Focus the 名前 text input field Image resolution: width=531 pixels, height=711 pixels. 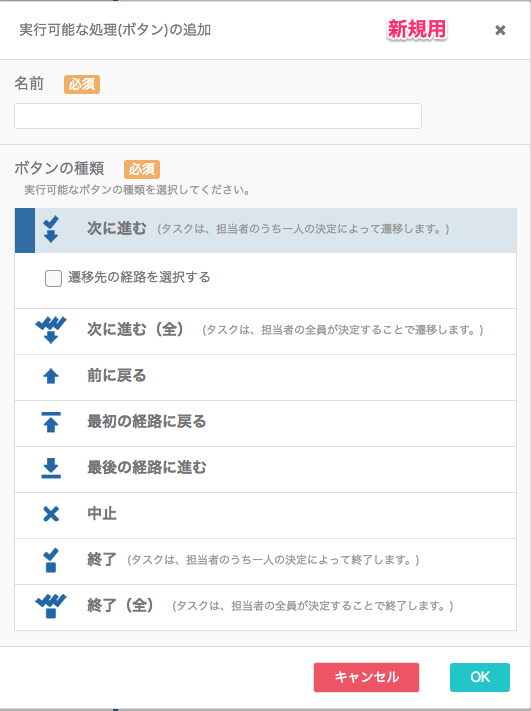(x=218, y=116)
